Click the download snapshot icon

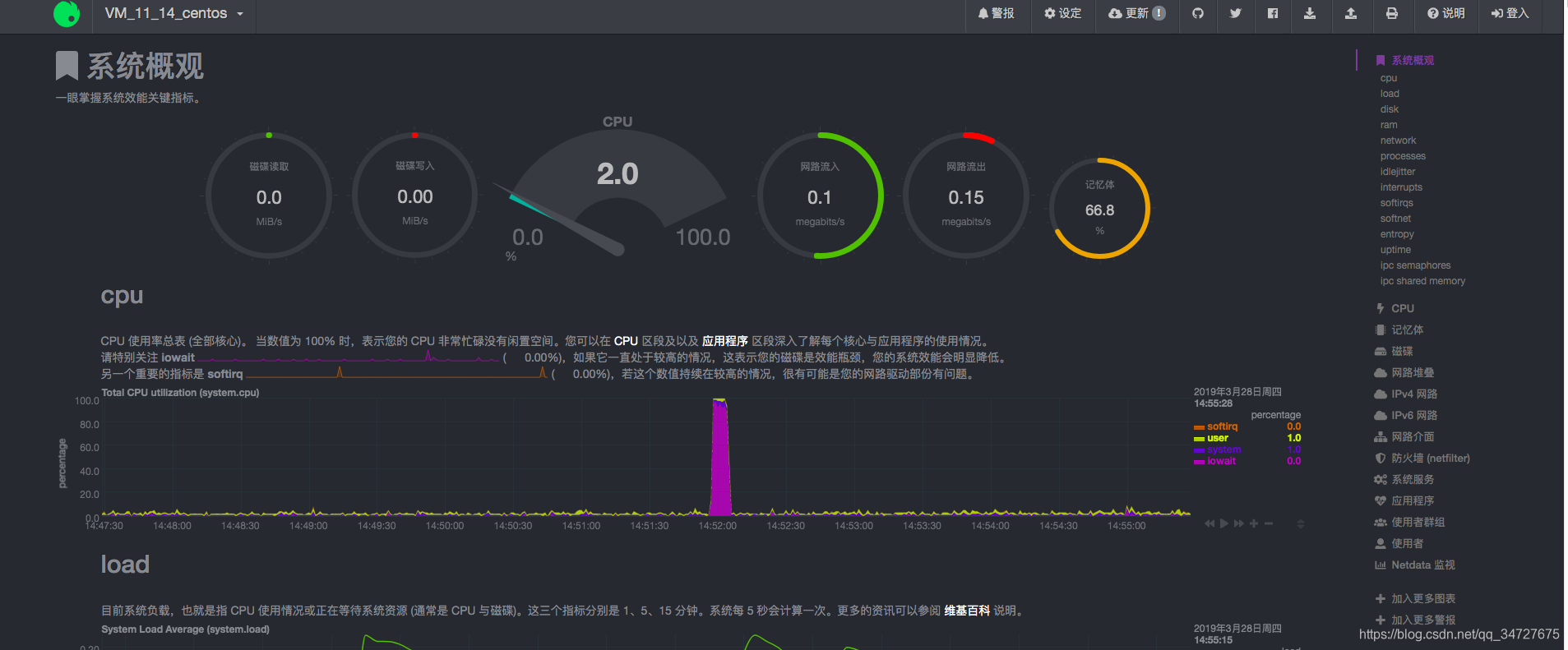click(1310, 14)
